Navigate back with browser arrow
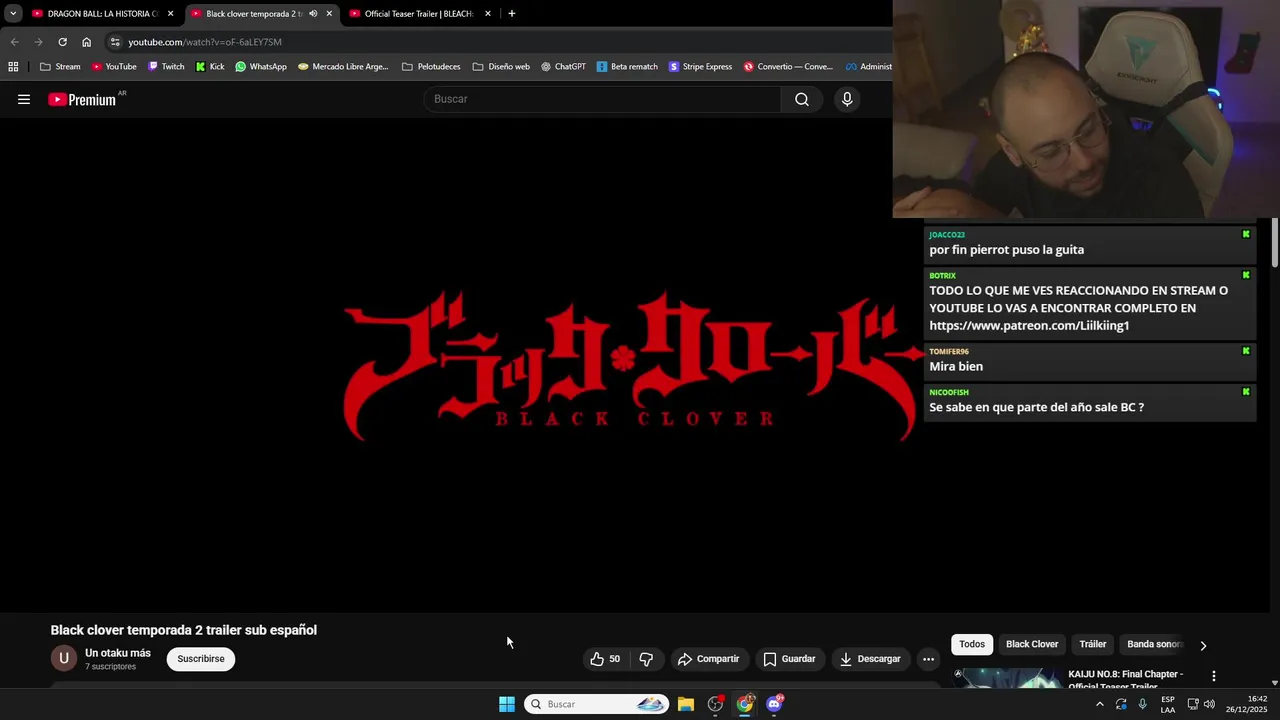The image size is (1280, 720). pos(14,42)
